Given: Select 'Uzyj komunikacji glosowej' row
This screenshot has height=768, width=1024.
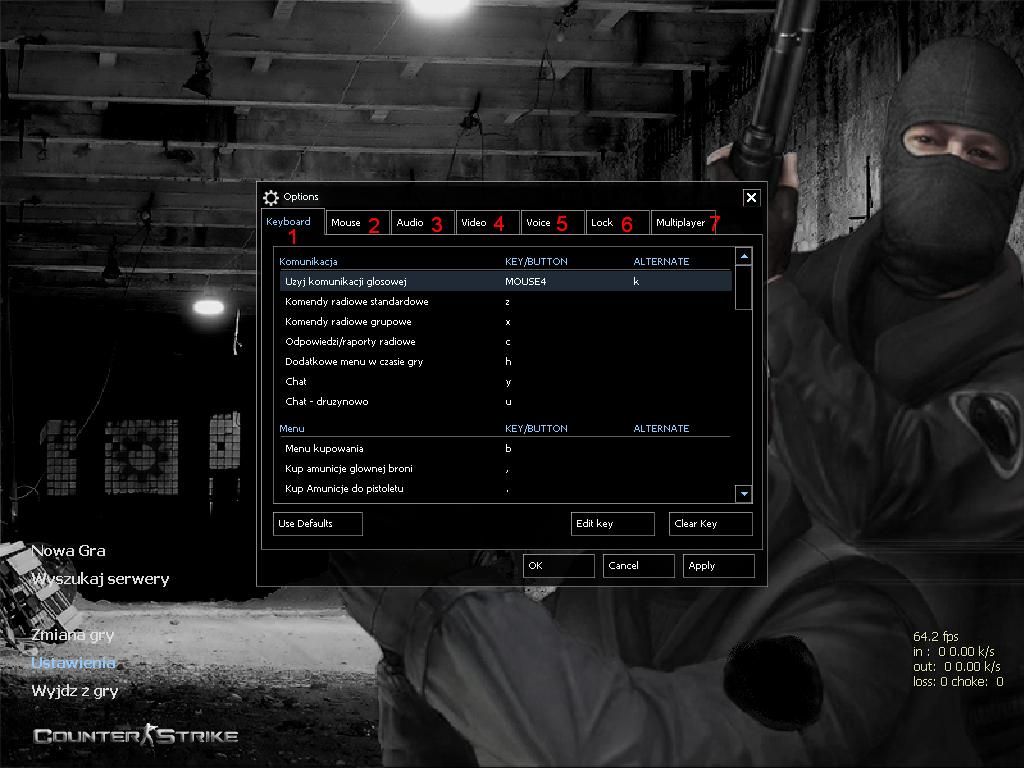Looking at the screenshot, I should (505, 281).
